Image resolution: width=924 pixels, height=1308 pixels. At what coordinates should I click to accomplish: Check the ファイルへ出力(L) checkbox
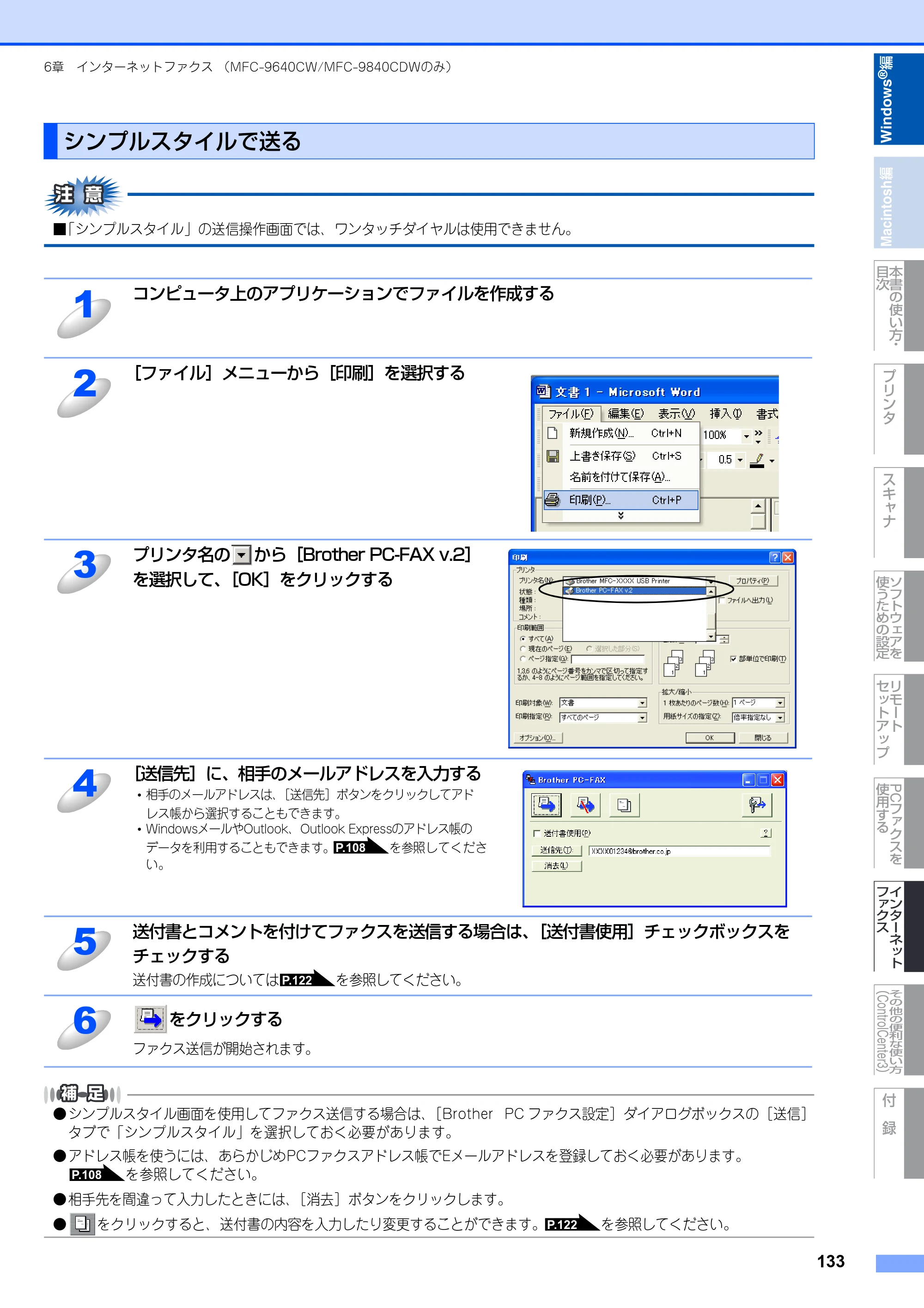coord(722,601)
